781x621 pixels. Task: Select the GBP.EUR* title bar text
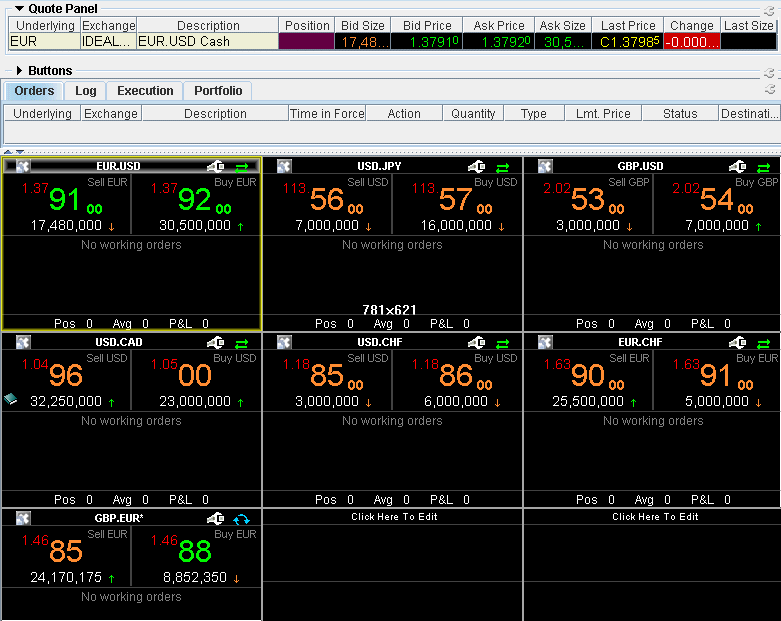(119, 518)
